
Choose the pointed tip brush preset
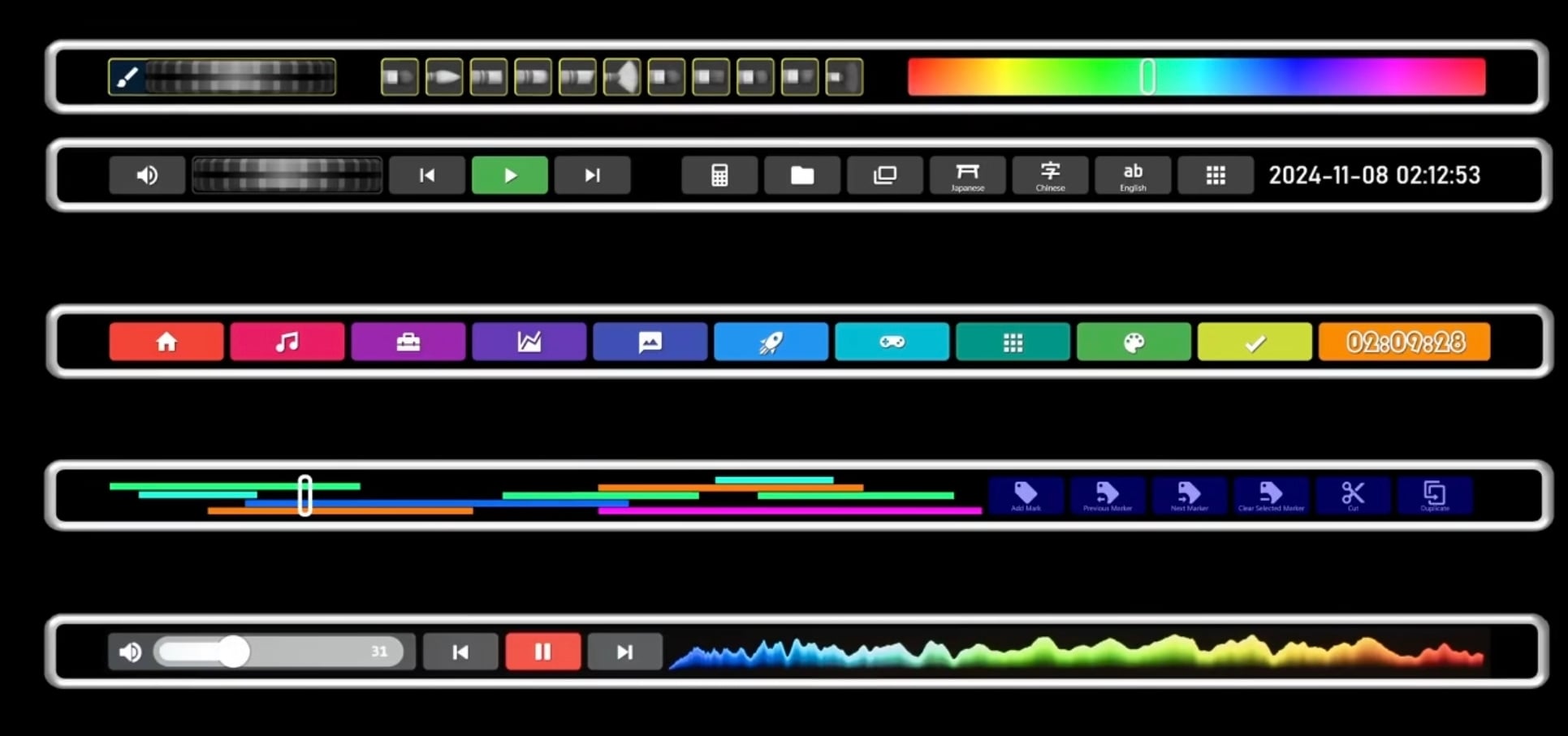[444, 77]
